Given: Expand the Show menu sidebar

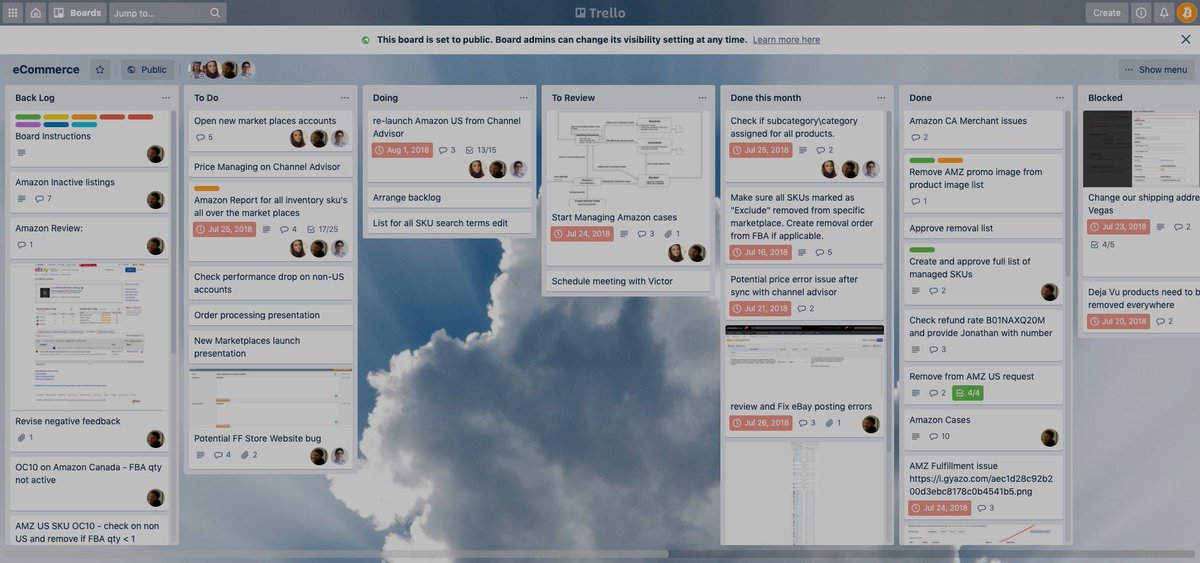Looking at the screenshot, I should pos(1156,70).
